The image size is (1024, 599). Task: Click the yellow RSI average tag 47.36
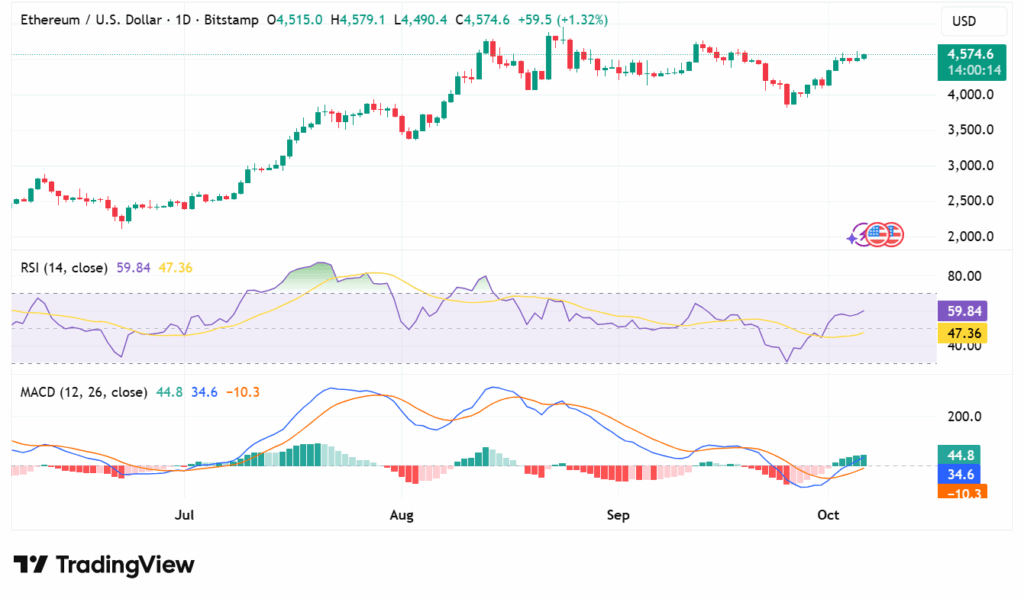point(963,333)
